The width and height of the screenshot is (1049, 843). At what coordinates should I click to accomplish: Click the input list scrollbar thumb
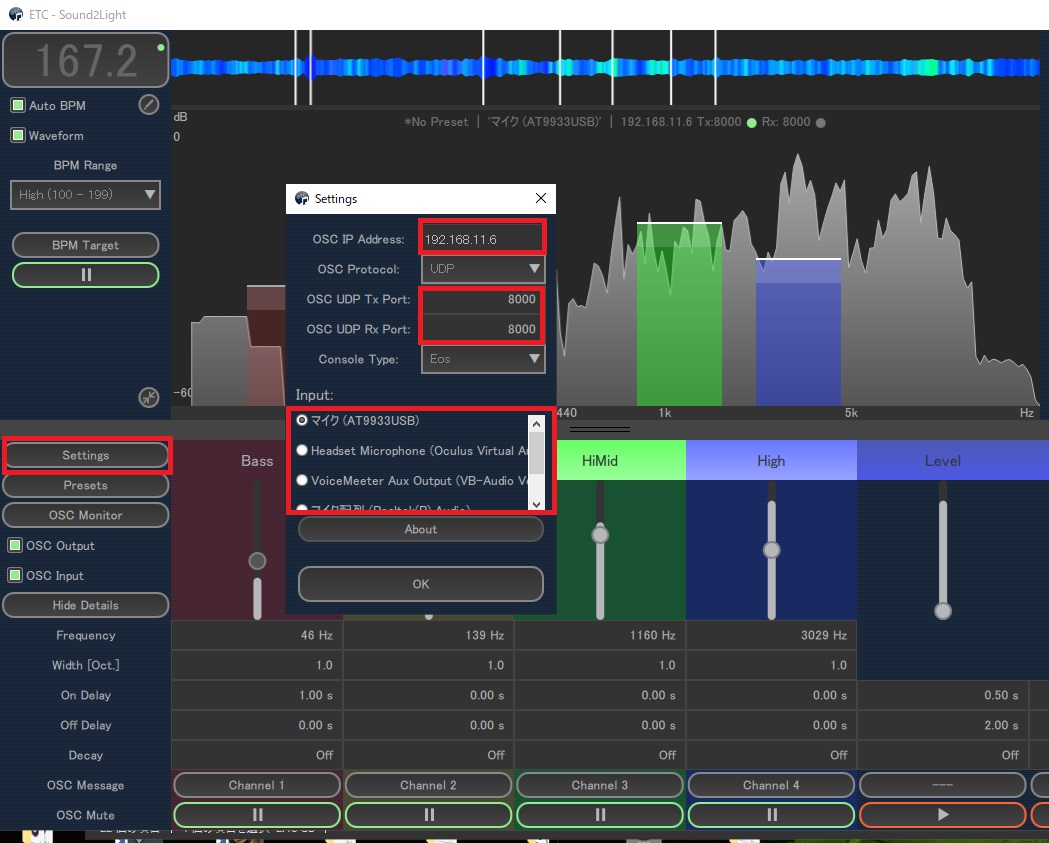[x=537, y=453]
